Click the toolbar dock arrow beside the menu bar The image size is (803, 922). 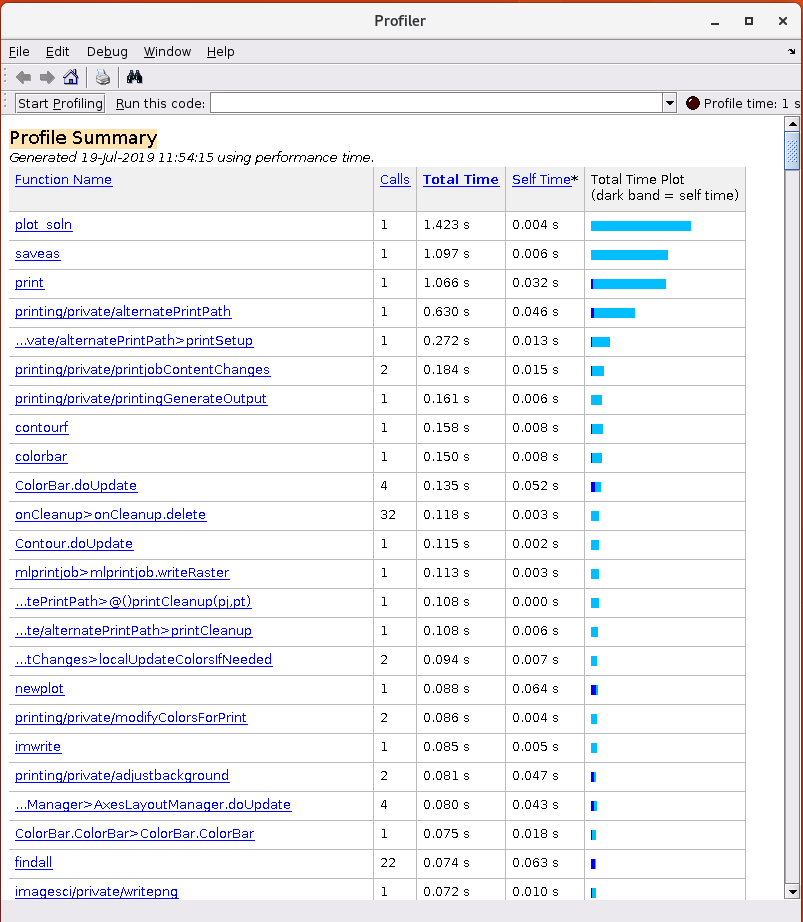pos(791,52)
